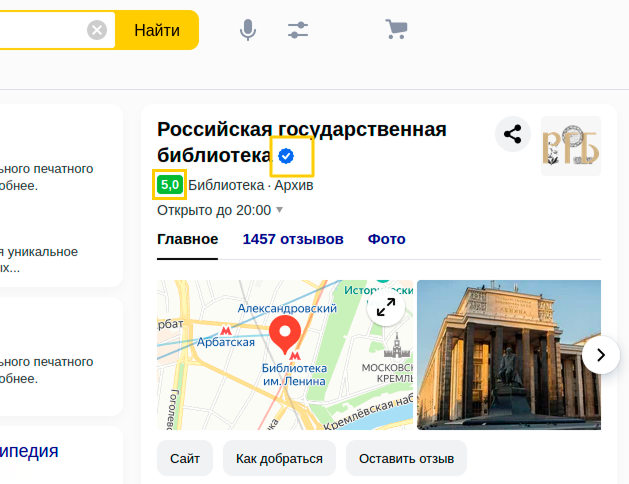Click the red location pin on map

pyautogui.click(x=286, y=335)
